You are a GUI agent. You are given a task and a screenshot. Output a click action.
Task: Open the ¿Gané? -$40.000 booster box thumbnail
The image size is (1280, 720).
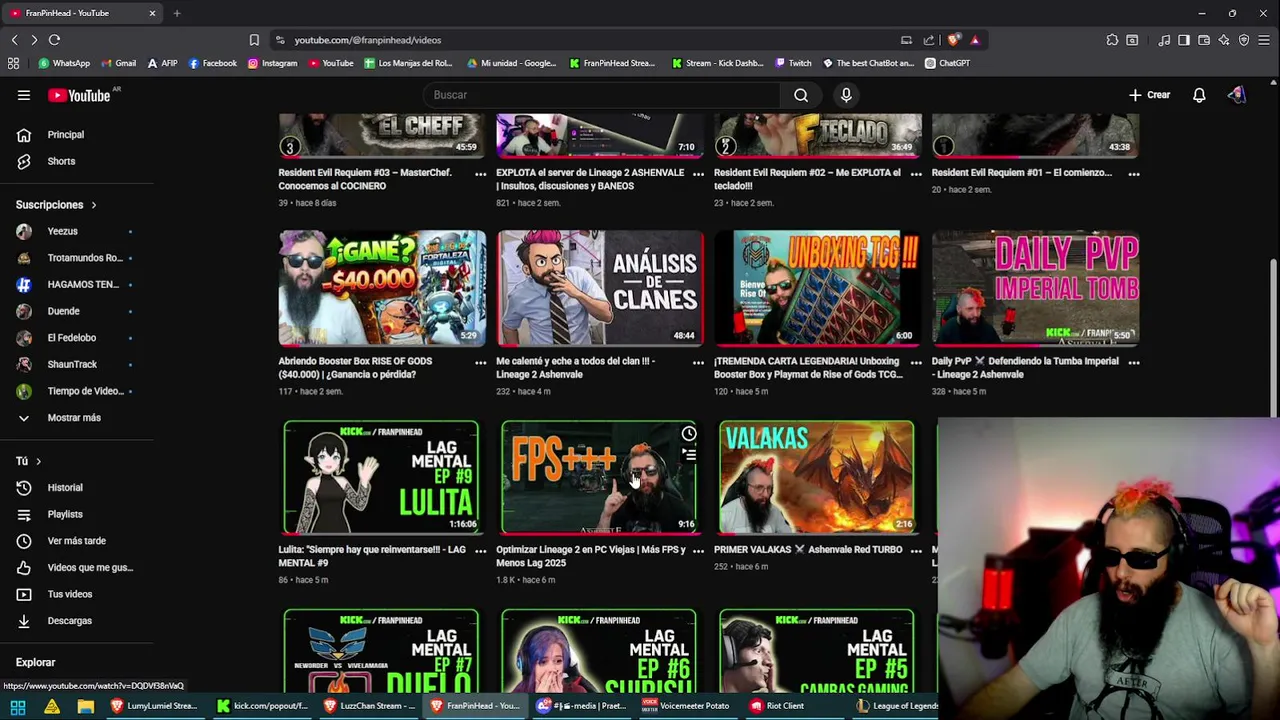coord(382,288)
